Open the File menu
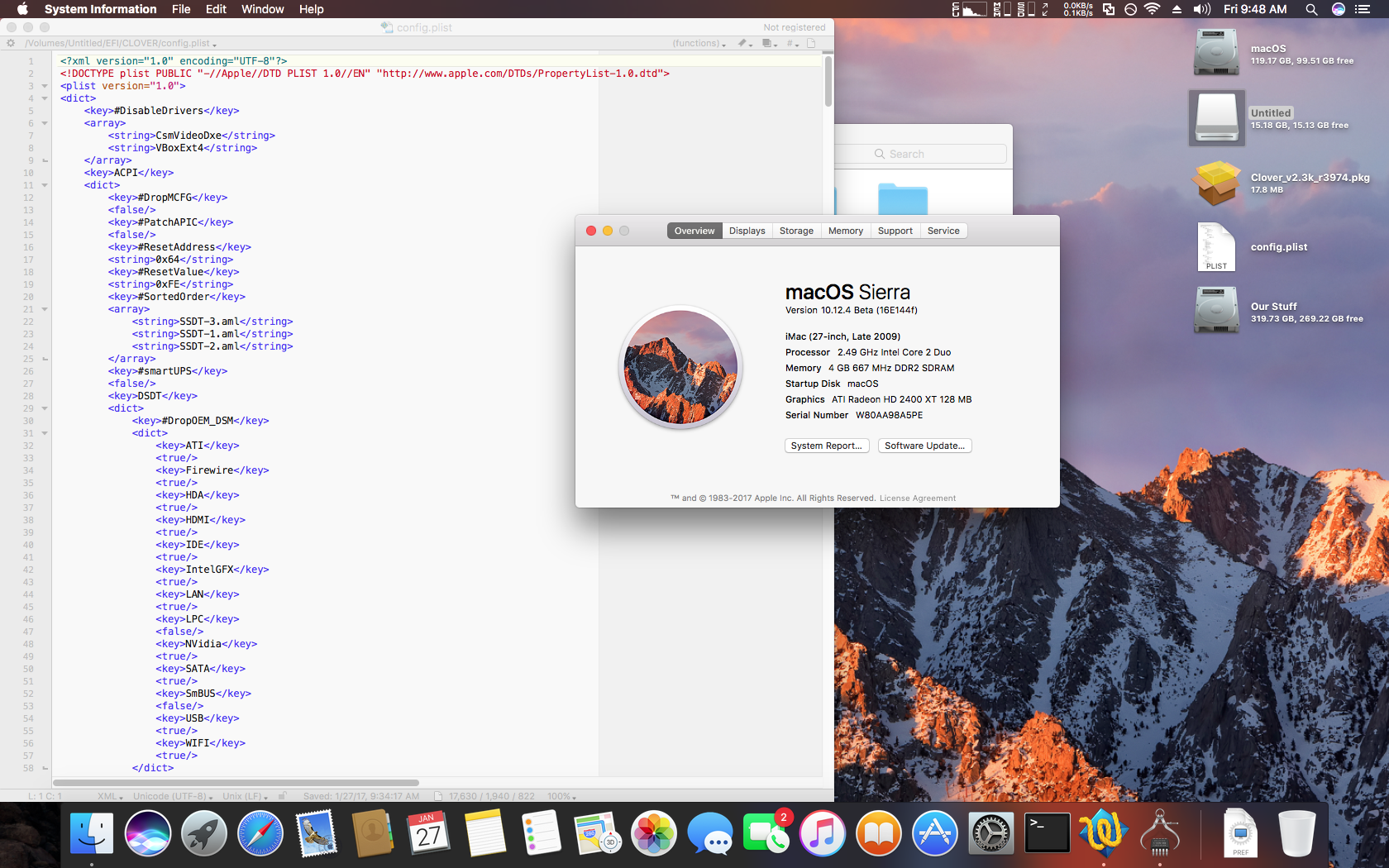This screenshot has width=1389, height=868. tap(181, 9)
